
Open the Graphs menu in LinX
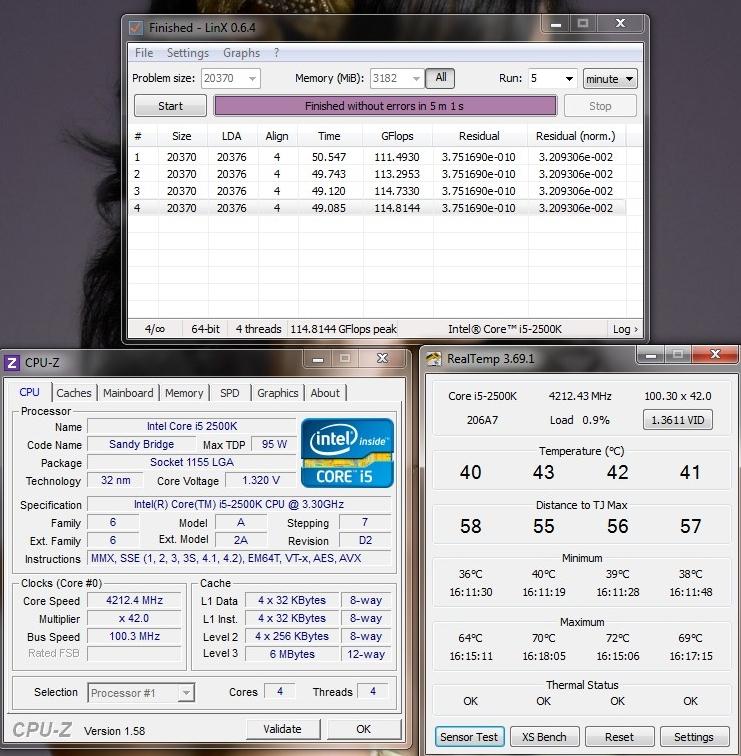pos(241,53)
